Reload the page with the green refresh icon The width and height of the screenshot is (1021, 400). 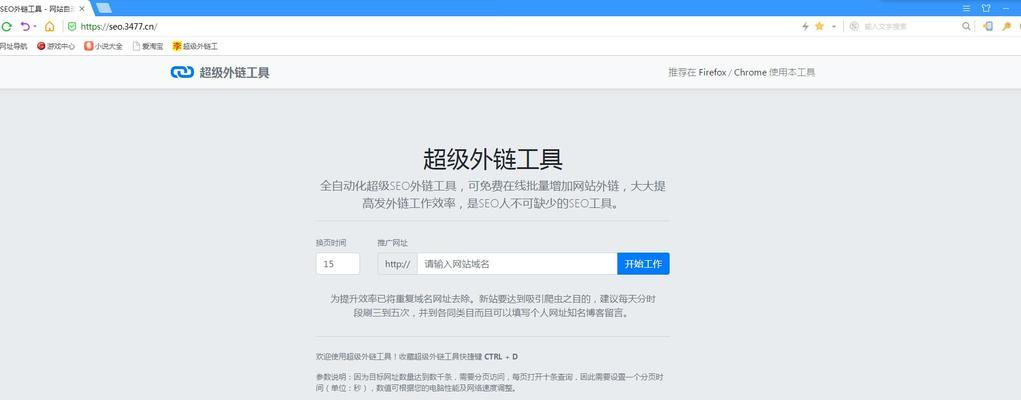tap(7, 27)
